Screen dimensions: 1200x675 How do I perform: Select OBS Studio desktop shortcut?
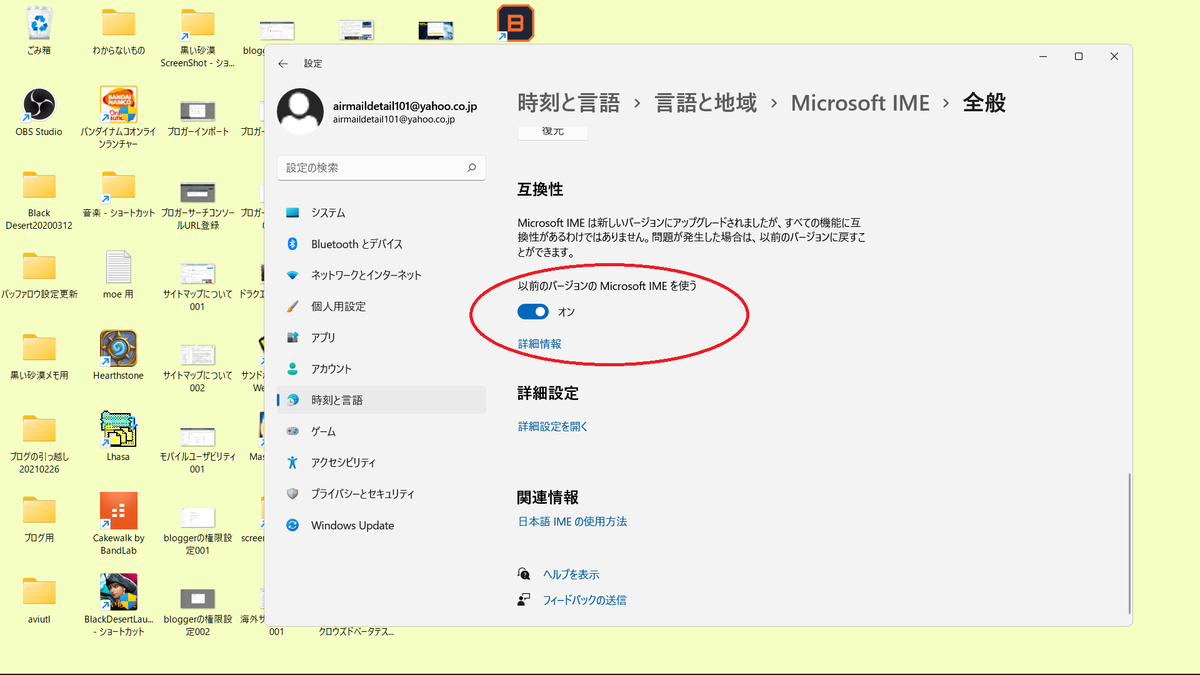tap(39, 112)
